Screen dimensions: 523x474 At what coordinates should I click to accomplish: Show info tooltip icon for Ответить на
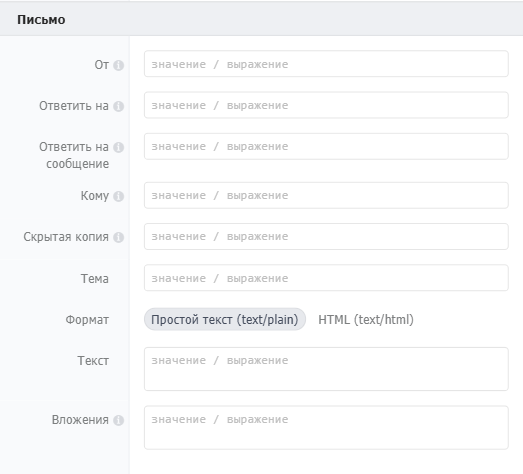tap(118, 106)
